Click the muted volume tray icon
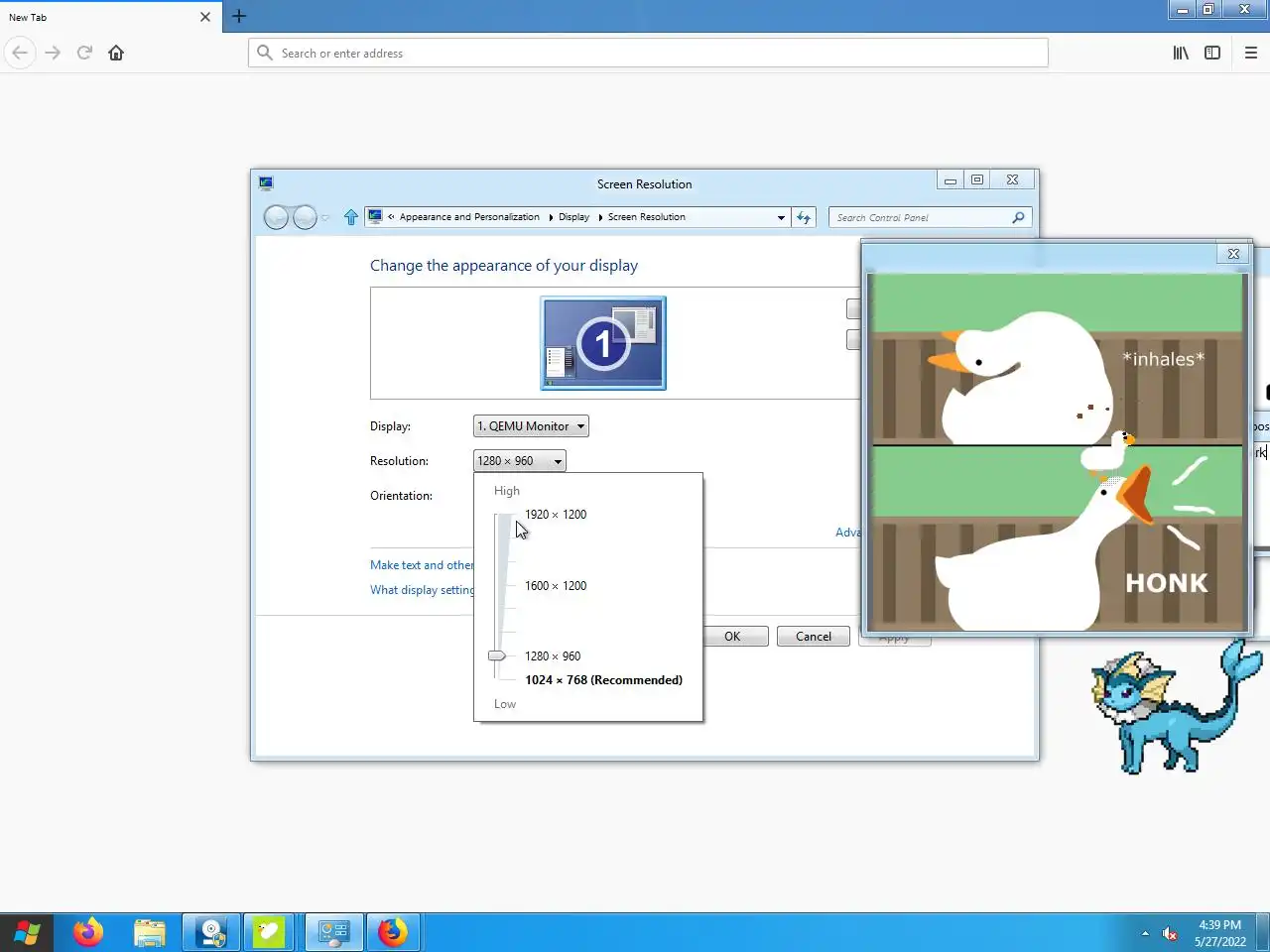Image resolution: width=1270 pixels, height=952 pixels. [x=1170, y=933]
